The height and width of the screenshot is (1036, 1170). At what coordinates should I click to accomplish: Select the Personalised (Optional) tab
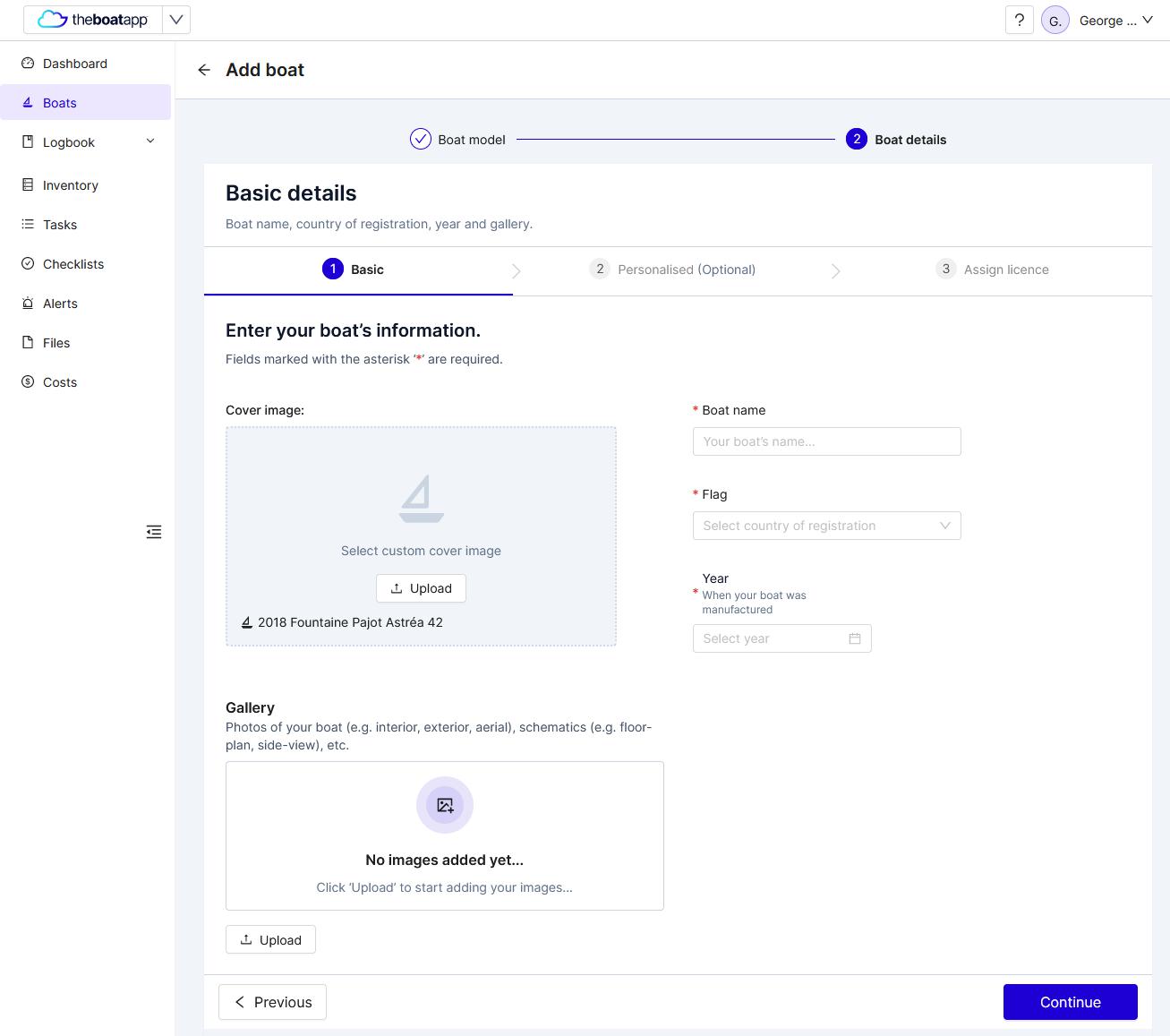[672, 270]
